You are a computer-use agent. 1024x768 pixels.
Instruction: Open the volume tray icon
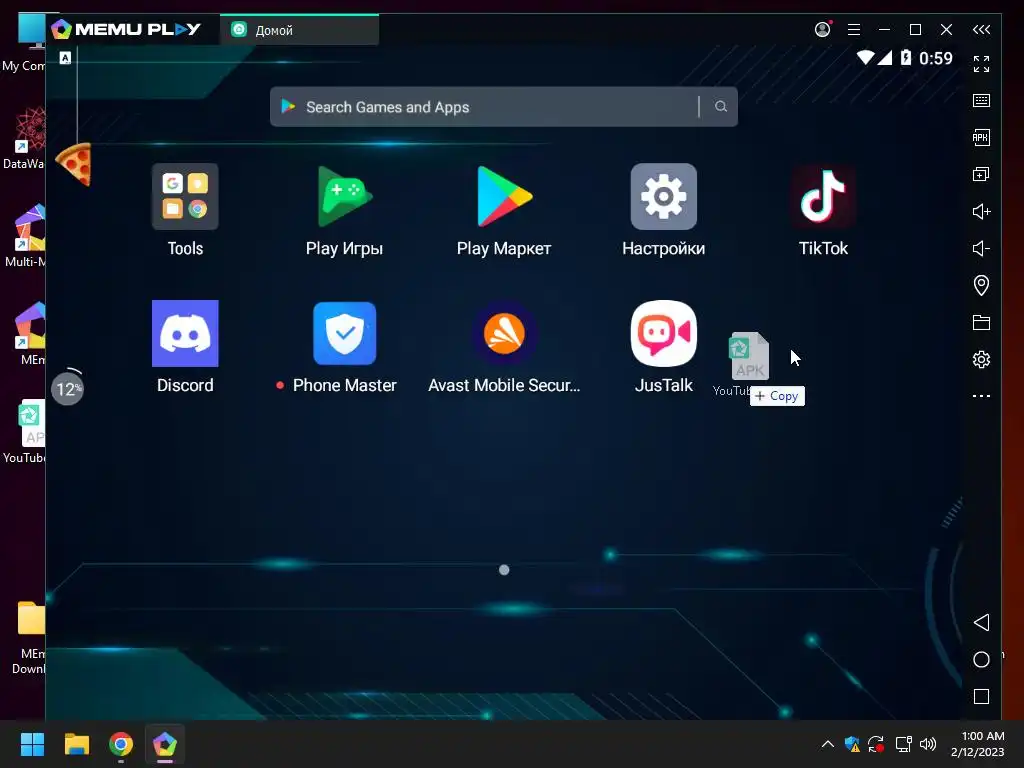[928, 744]
